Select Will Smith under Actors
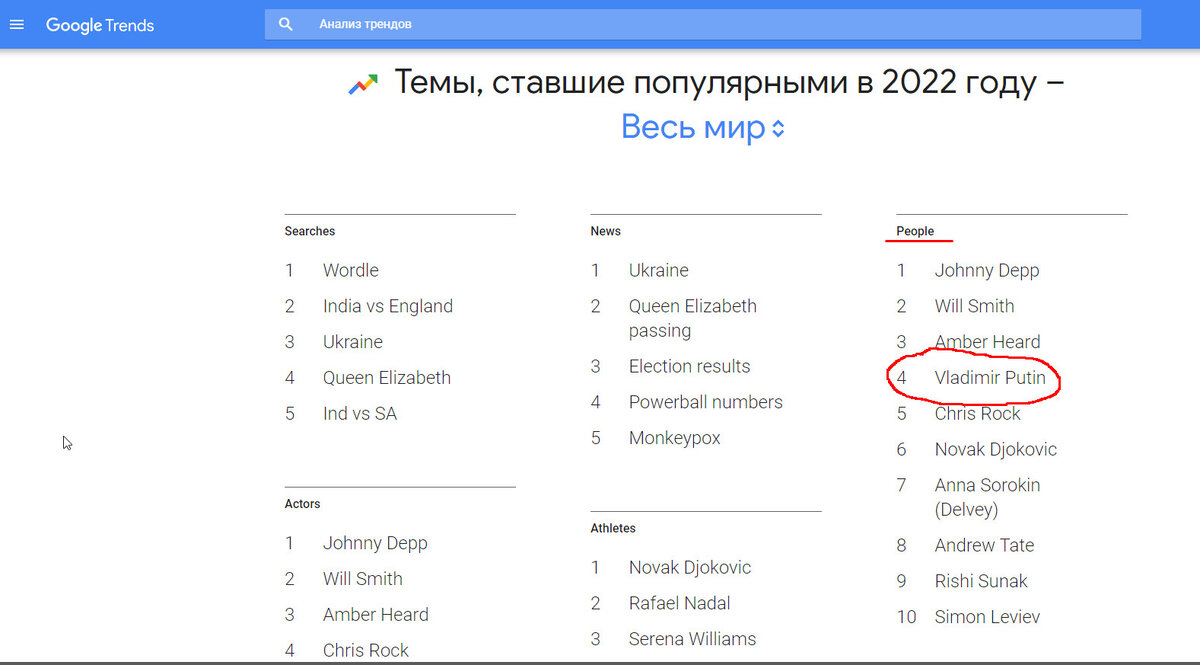The height and width of the screenshot is (665, 1200). click(x=363, y=579)
